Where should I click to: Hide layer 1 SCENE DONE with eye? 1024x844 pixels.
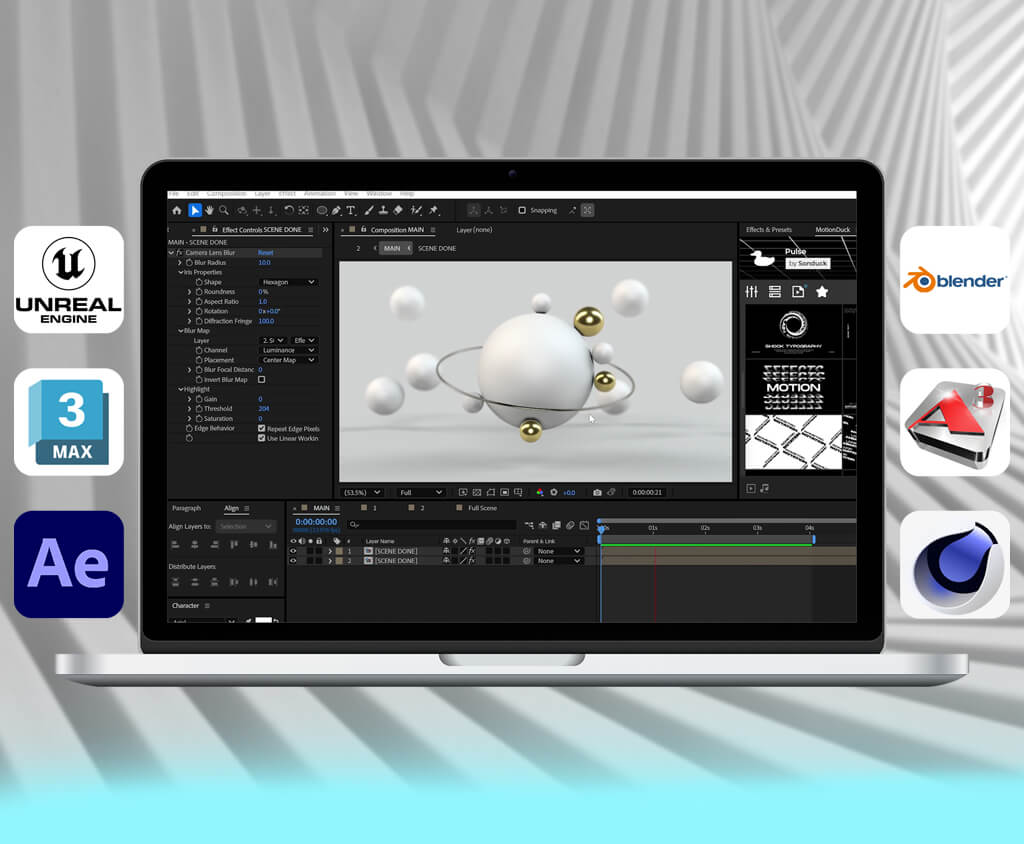coord(293,551)
